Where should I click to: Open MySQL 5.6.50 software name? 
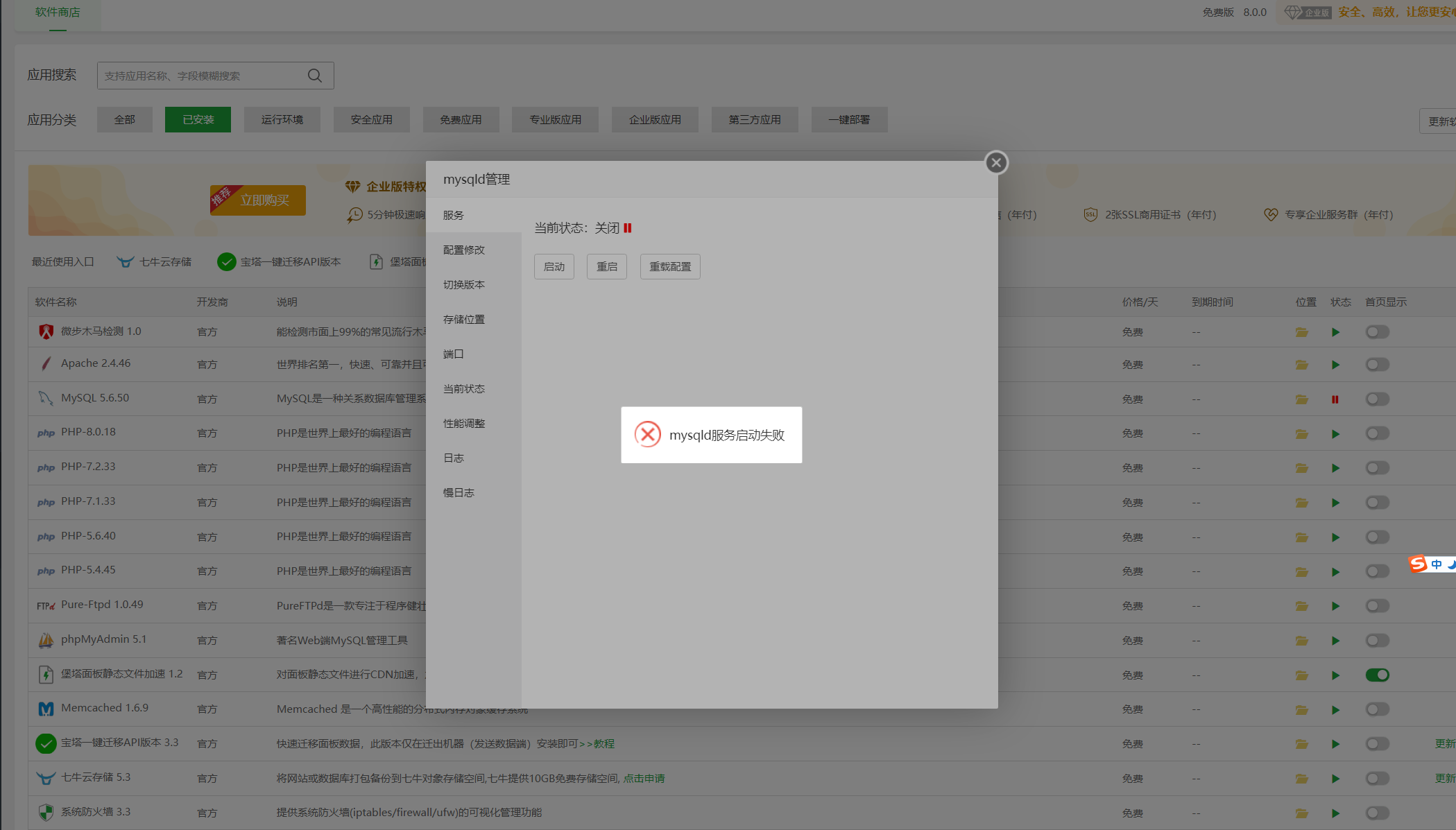pos(95,398)
